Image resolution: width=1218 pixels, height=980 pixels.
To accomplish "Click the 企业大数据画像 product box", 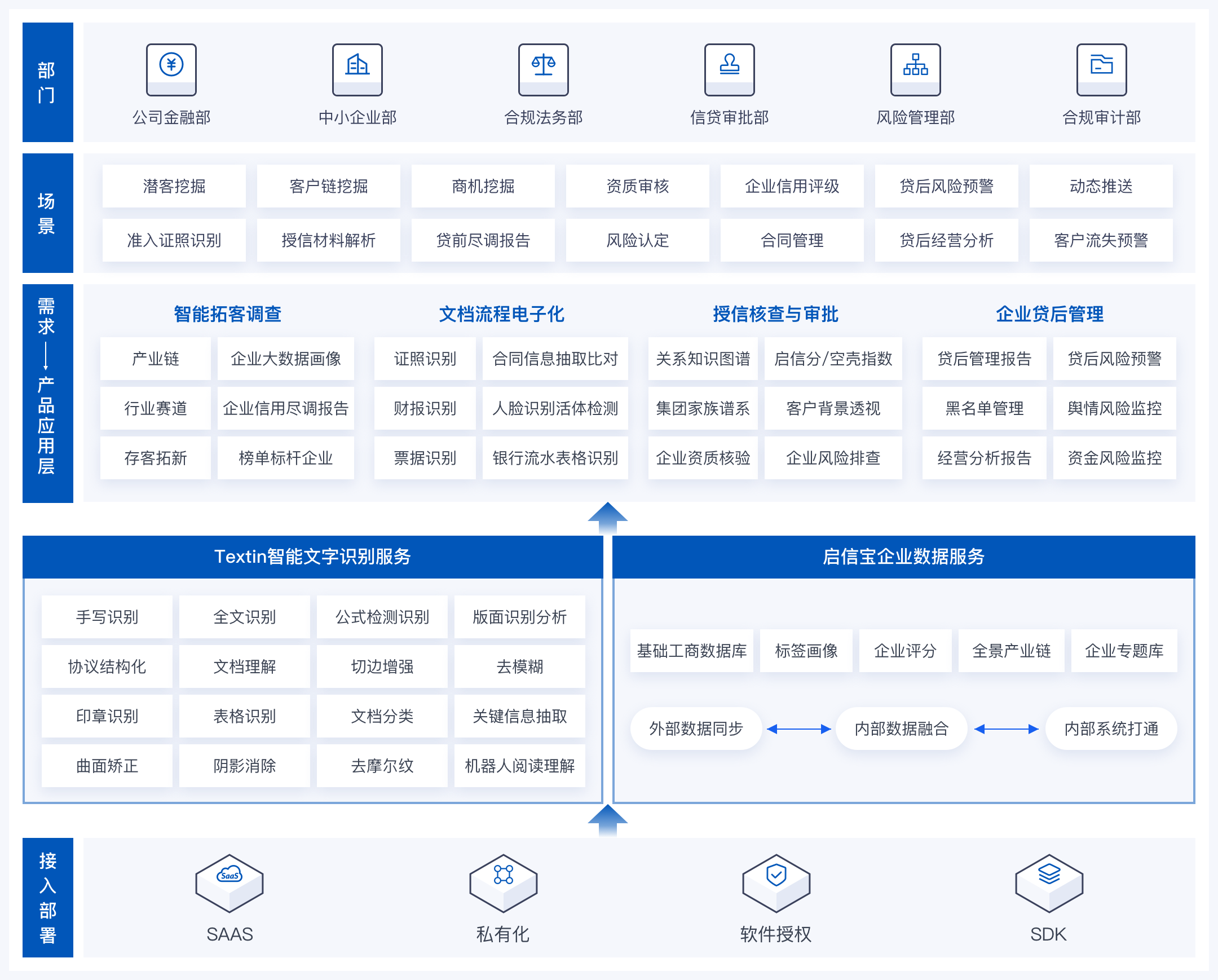I will [x=286, y=359].
